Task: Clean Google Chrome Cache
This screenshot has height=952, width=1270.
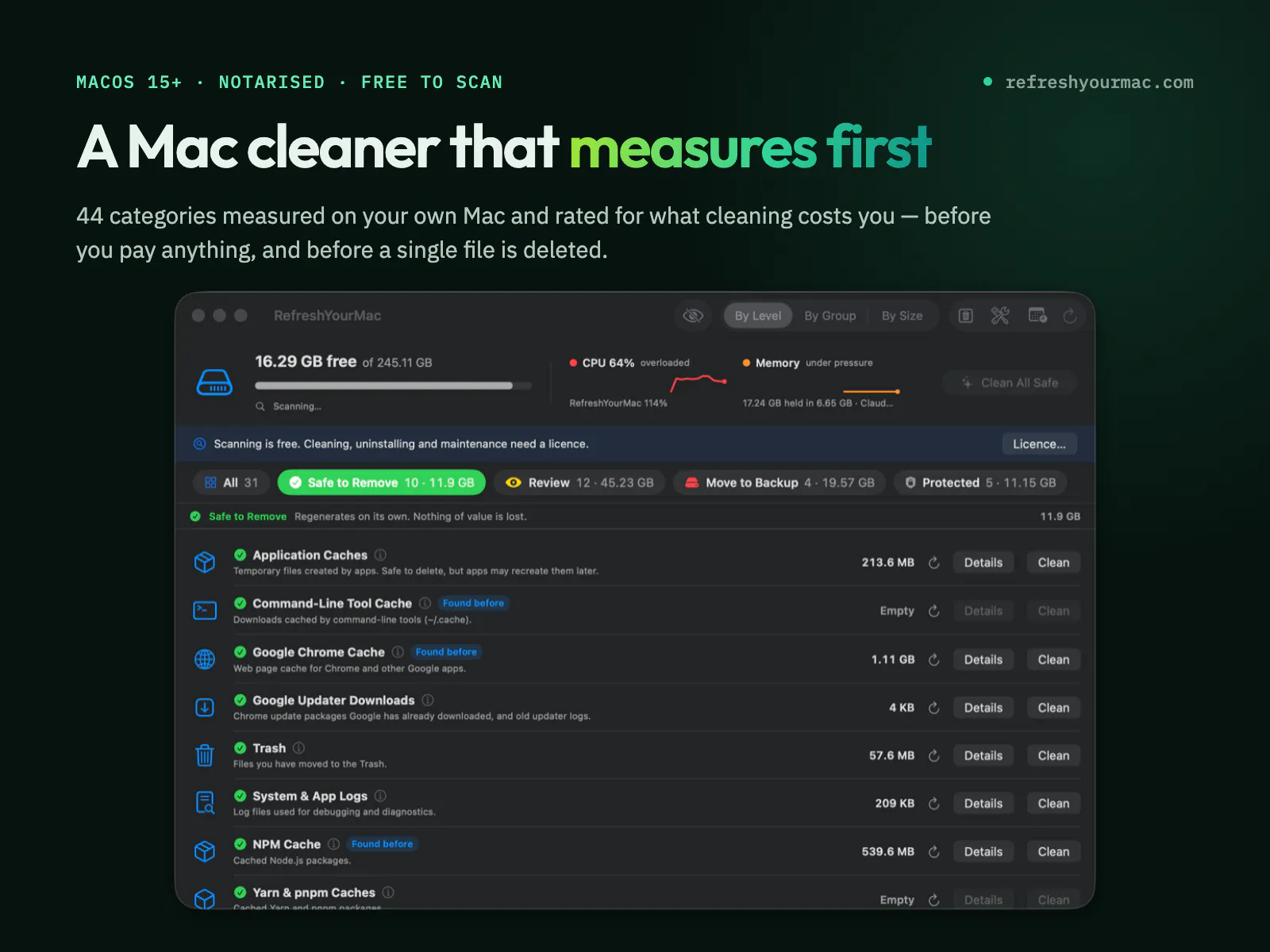Action: tap(1053, 659)
